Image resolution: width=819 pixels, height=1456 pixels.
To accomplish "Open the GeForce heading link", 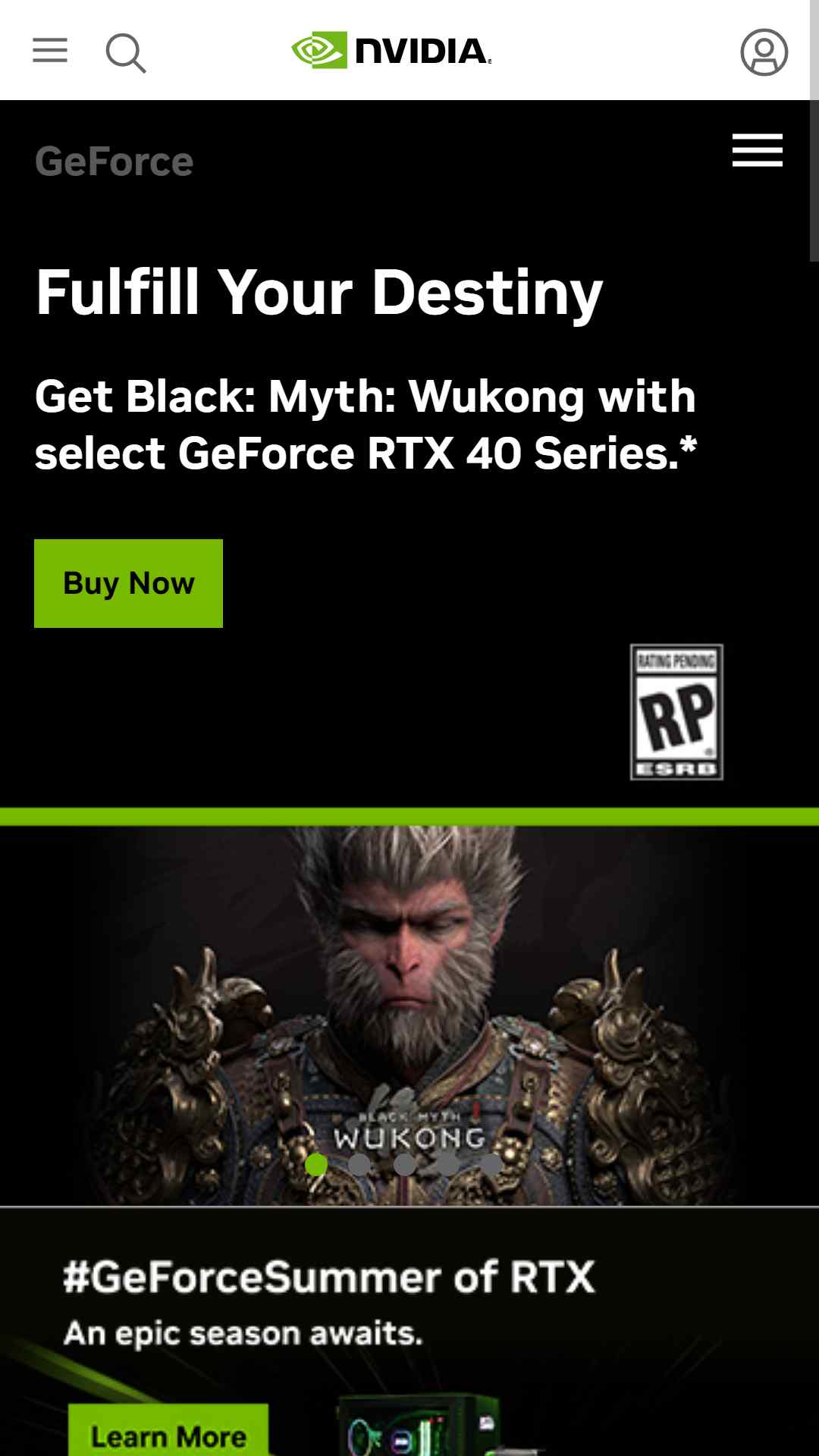I will [115, 162].
